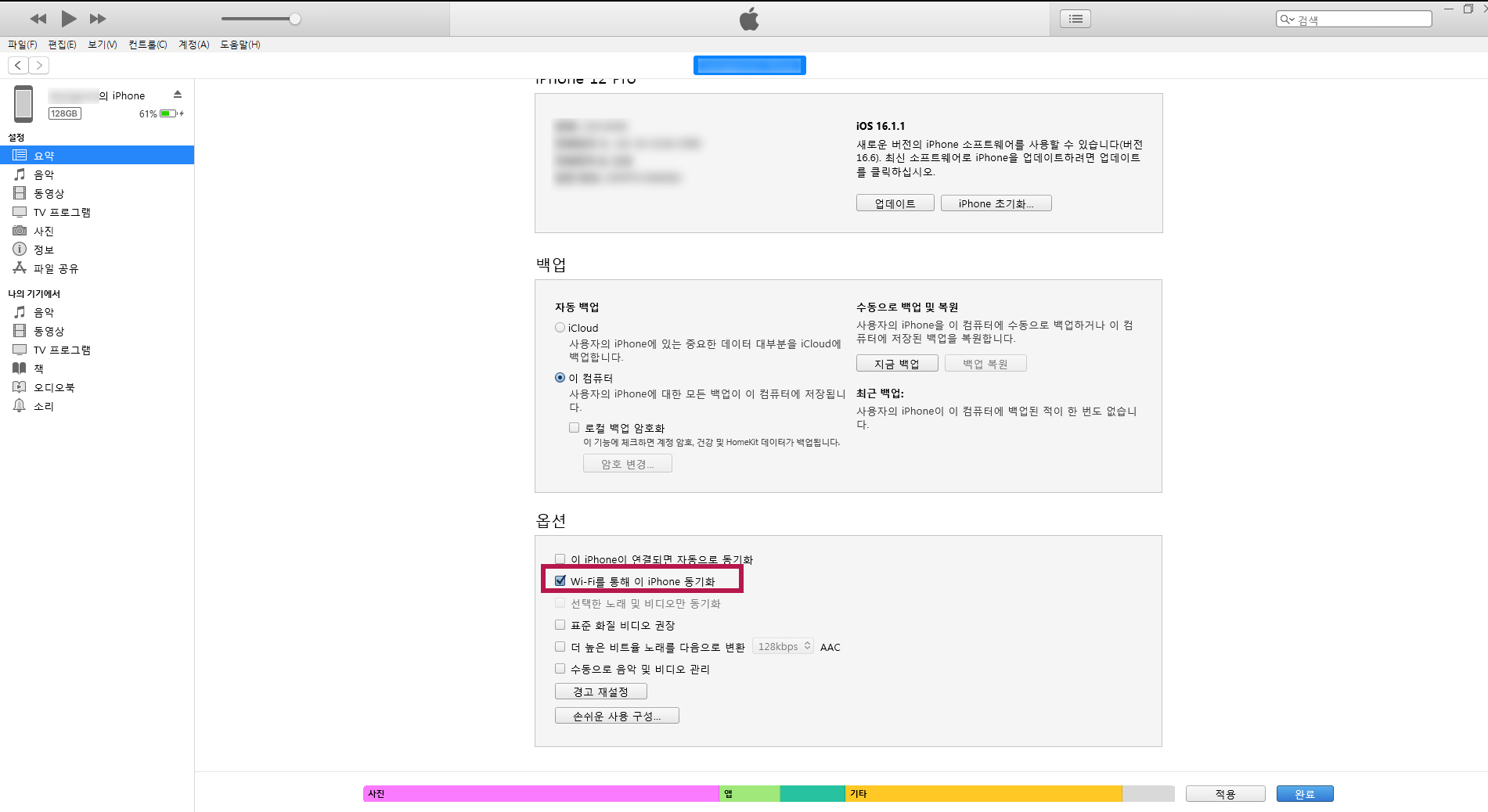1488x812 pixels.
Task: Select the 파일 공유 apps icon
Action: [20, 268]
